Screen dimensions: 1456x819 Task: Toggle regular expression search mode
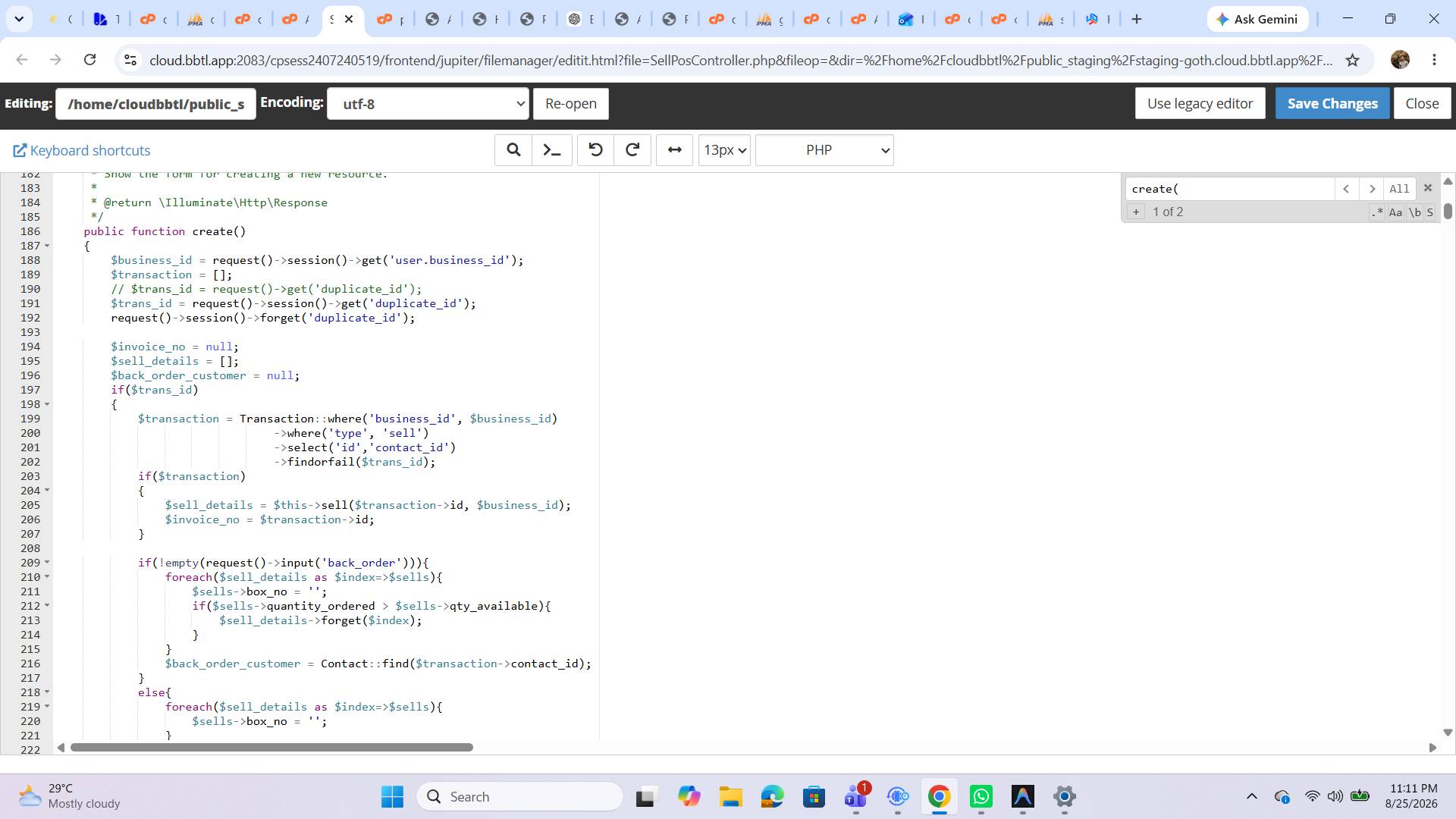[1377, 212]
